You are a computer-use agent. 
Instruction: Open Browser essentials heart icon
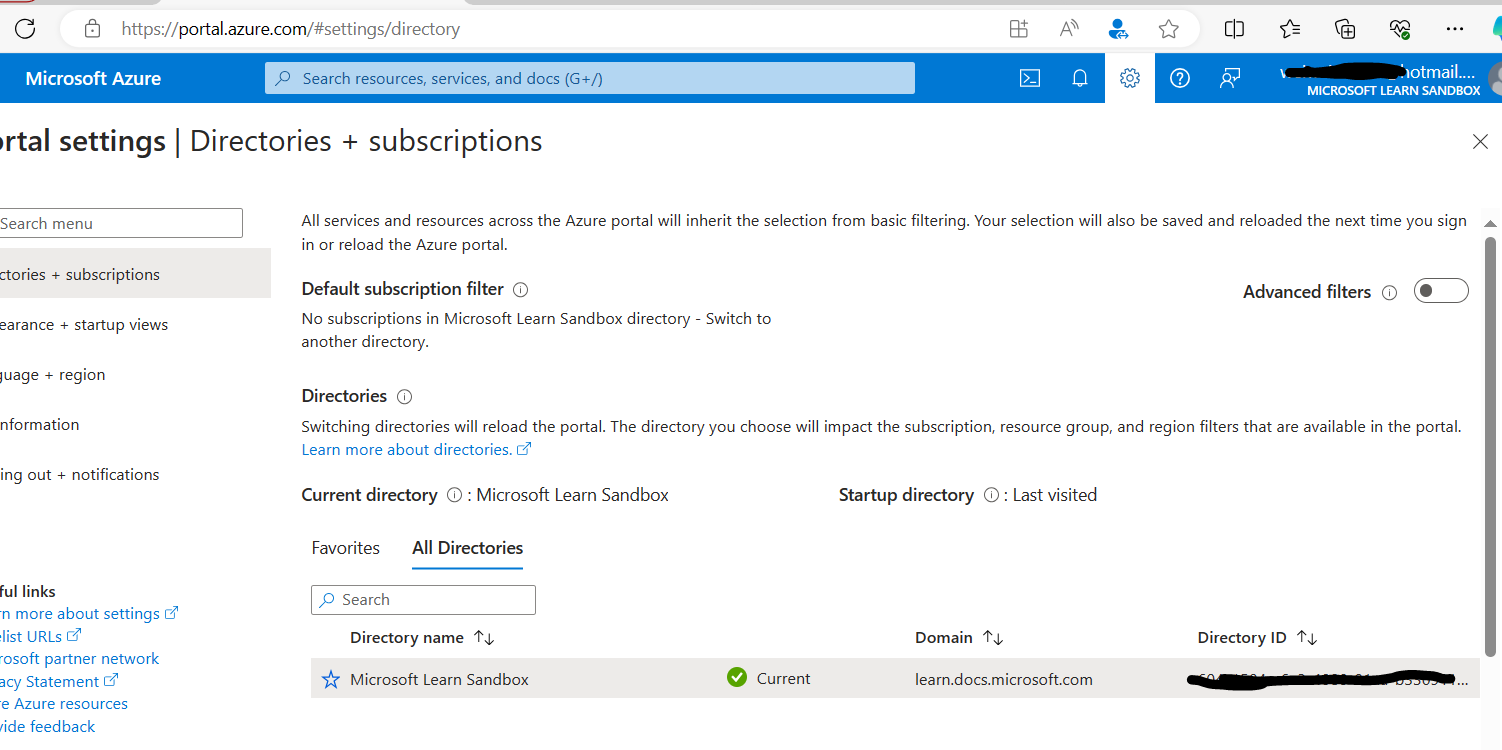(1400, 29)
